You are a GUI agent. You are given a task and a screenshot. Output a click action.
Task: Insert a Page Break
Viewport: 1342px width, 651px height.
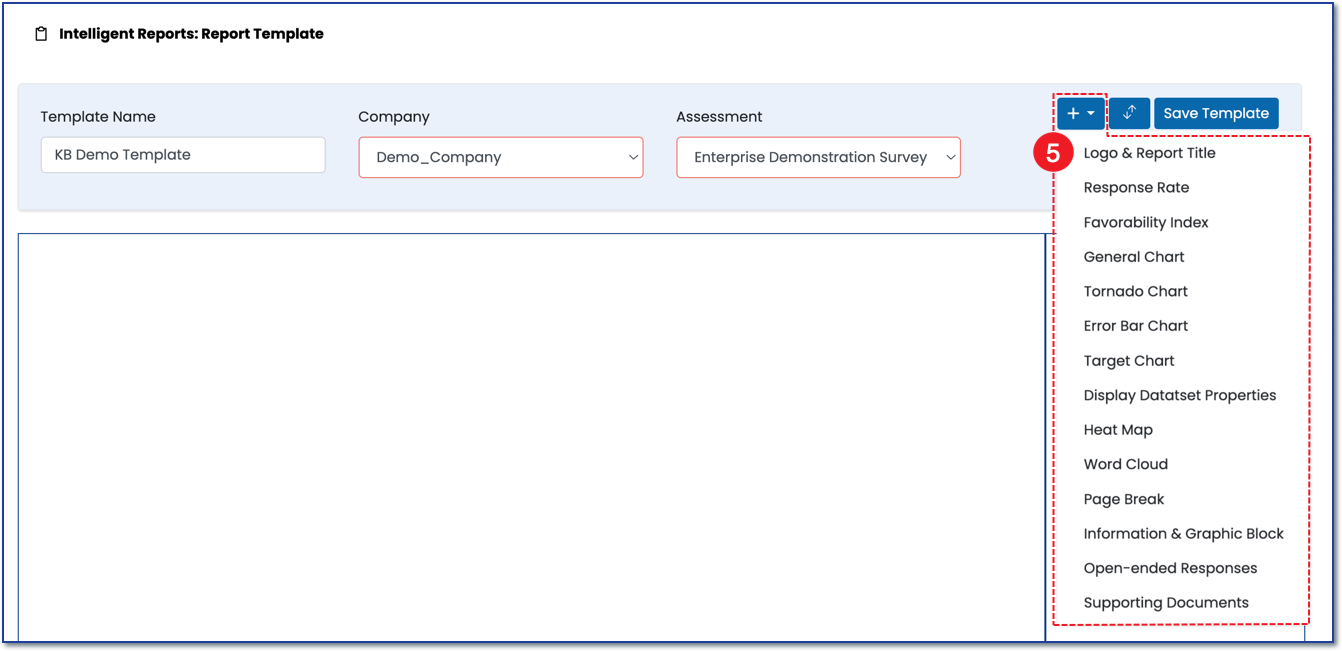click(1124, 499)
